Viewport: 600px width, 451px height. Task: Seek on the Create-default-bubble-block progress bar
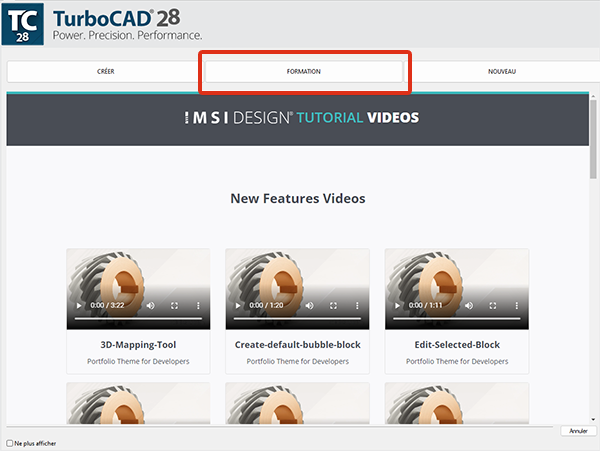297,318
